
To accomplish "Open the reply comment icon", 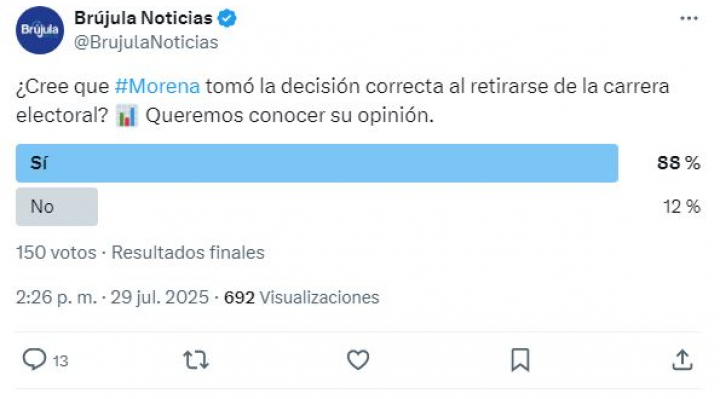I will 34,360.
